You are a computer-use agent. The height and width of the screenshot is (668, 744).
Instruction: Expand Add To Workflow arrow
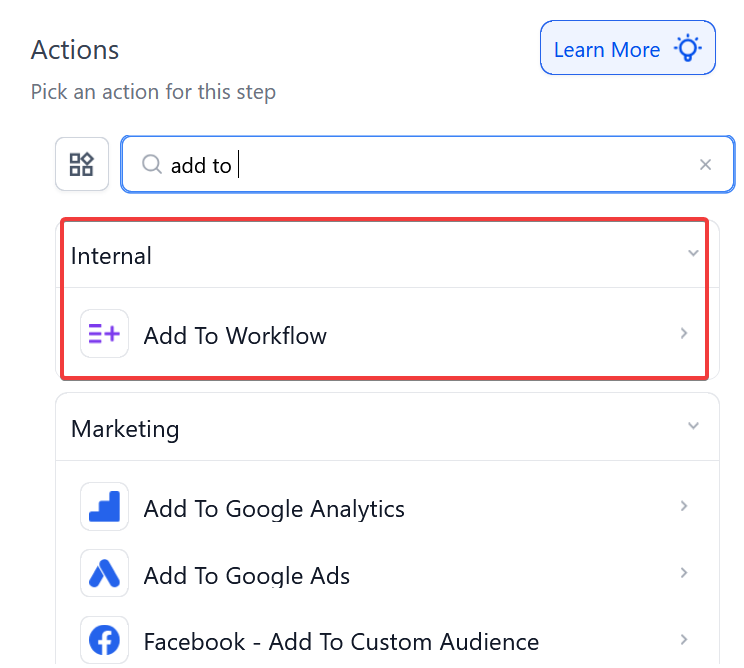tap(684, 334)
